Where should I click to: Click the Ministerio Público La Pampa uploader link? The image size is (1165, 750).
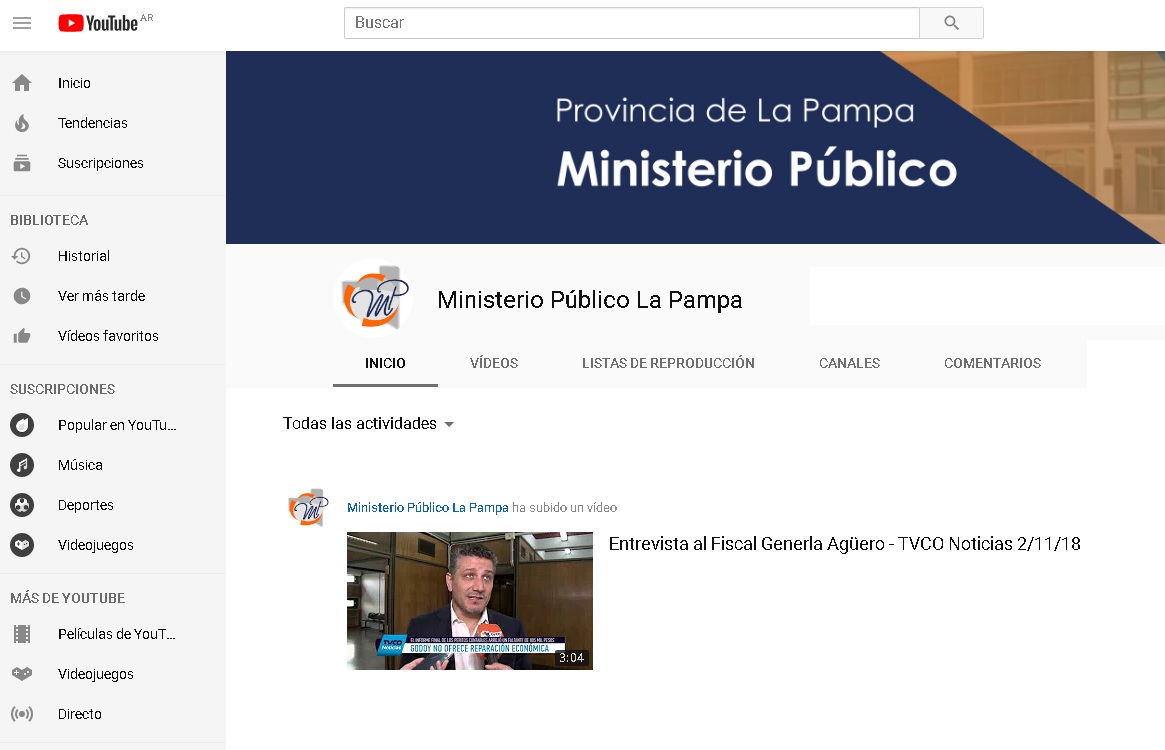click(427, 508)
